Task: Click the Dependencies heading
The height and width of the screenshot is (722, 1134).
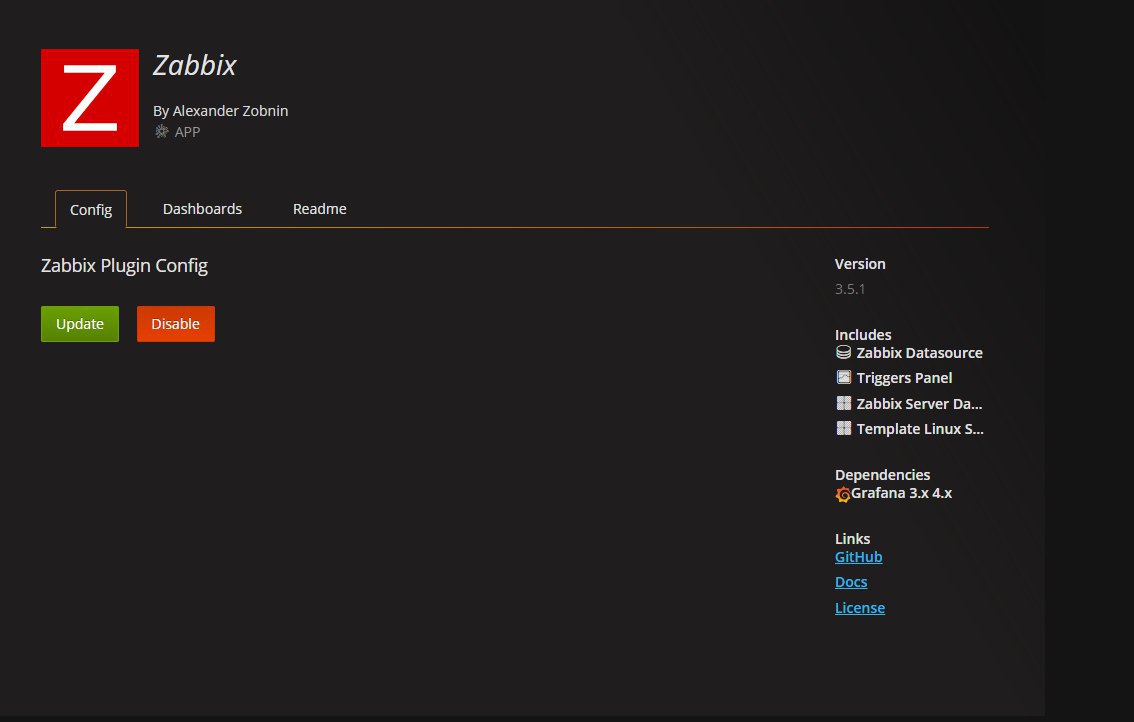Action: [882, 475]
